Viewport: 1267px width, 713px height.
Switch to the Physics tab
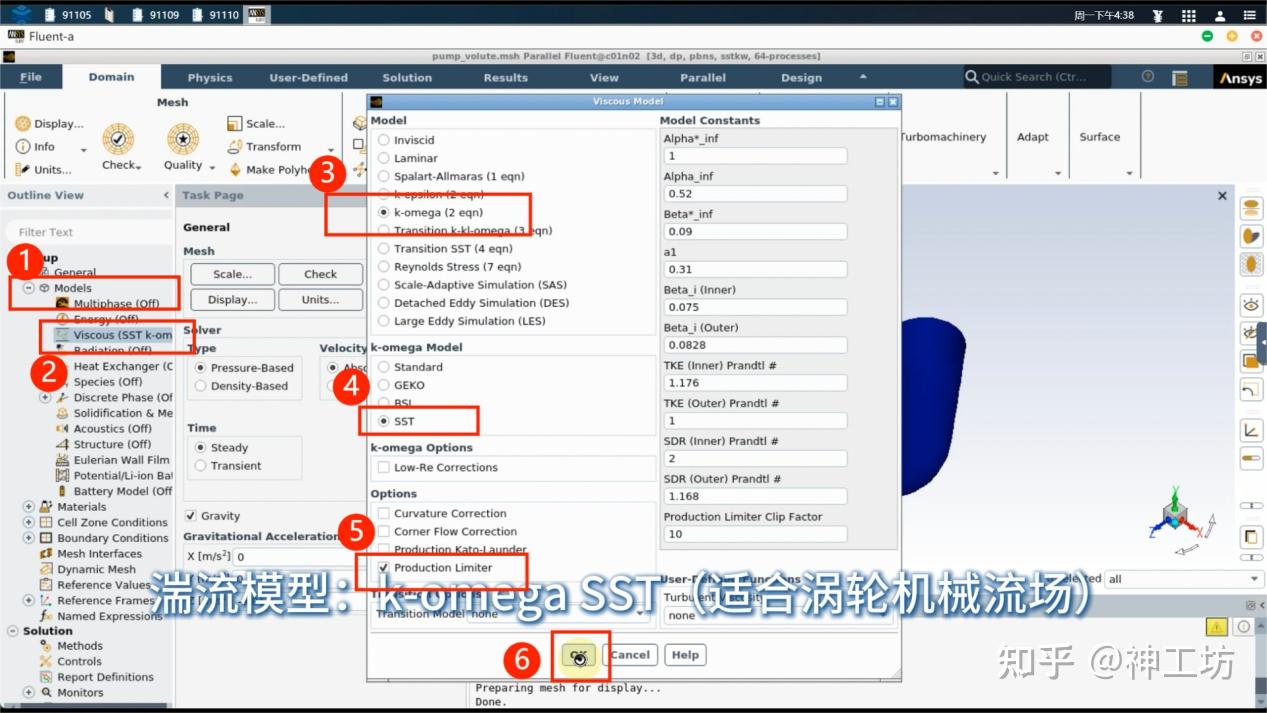(x=210, y=77)
